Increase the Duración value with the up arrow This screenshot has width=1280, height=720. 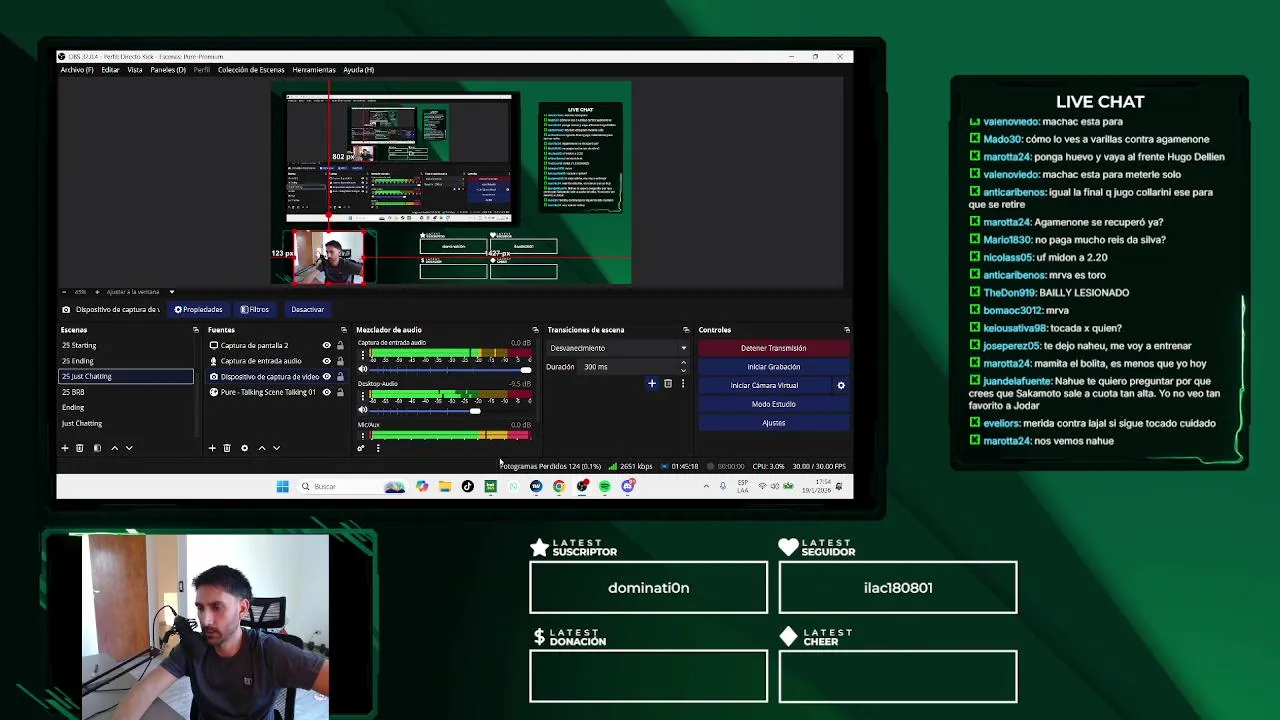pyautogui.click(x=684, y=363)
